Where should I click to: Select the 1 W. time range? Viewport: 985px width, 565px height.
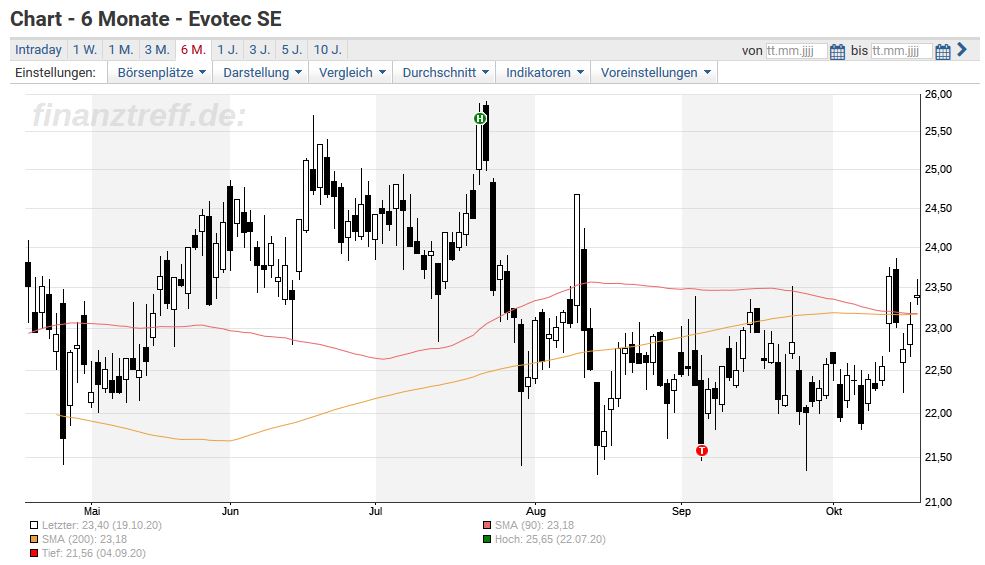pyautogui.click(x=85, y=50)
